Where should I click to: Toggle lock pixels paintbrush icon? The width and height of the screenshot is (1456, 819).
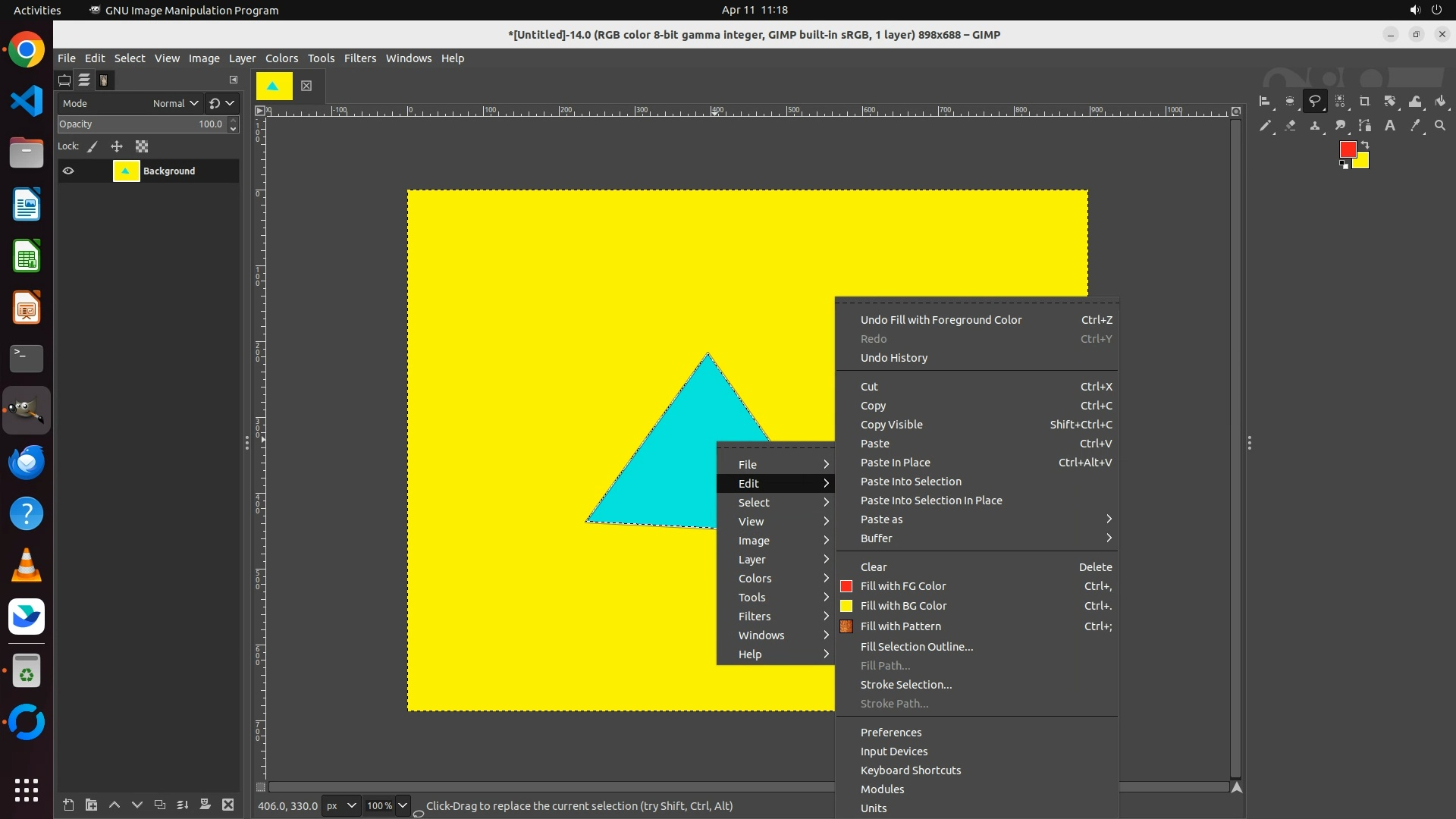tap(93, 147)
